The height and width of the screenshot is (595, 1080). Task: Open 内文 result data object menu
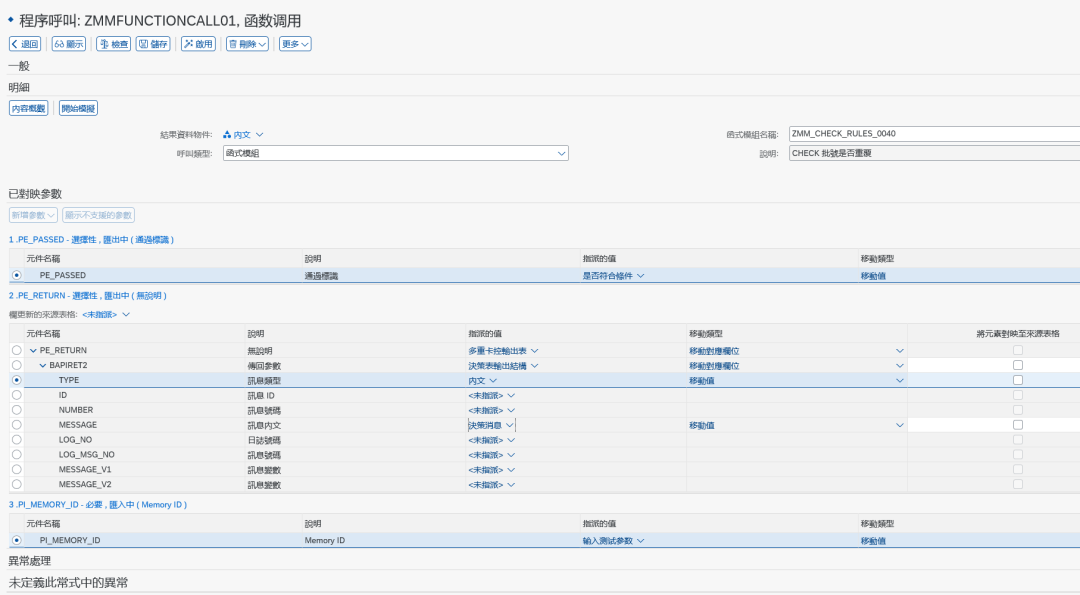pos(243,135)
